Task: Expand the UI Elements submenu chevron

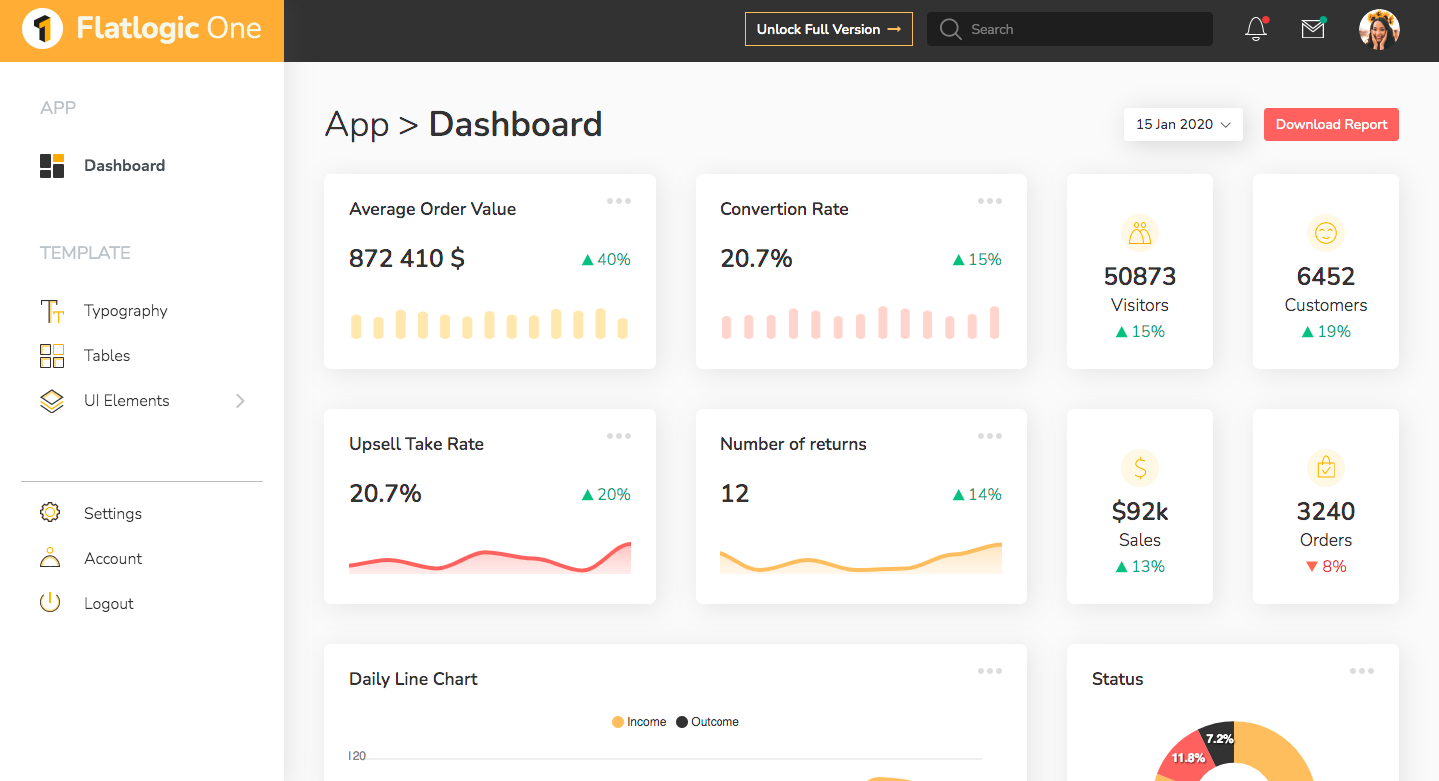Action: pos(240,401)
